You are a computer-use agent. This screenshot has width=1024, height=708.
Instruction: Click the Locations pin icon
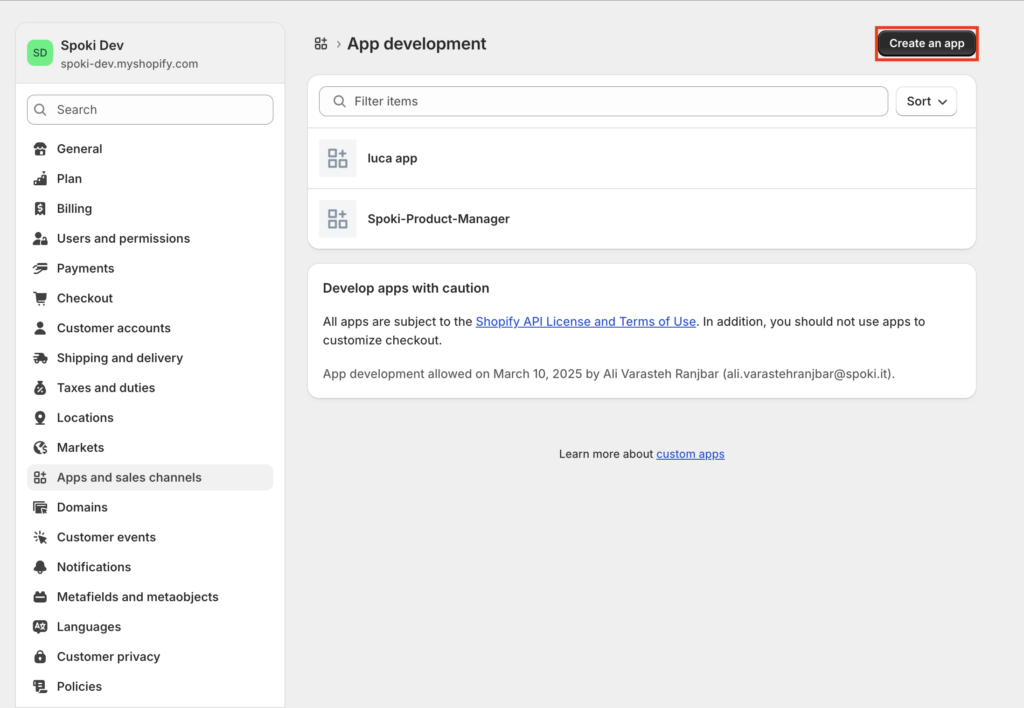40,418
